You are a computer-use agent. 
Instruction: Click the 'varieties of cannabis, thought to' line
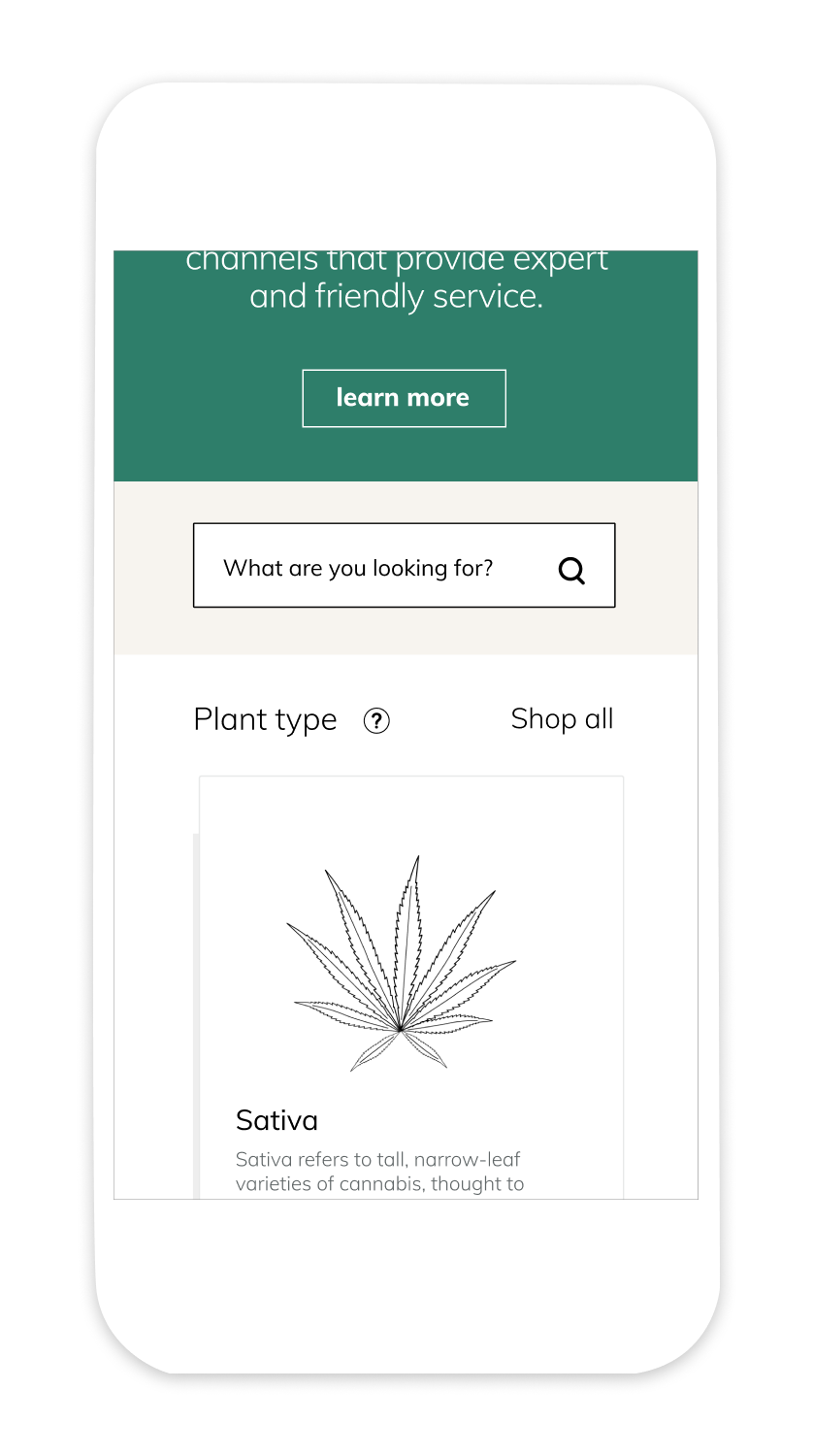click(x=380, y=1184)
